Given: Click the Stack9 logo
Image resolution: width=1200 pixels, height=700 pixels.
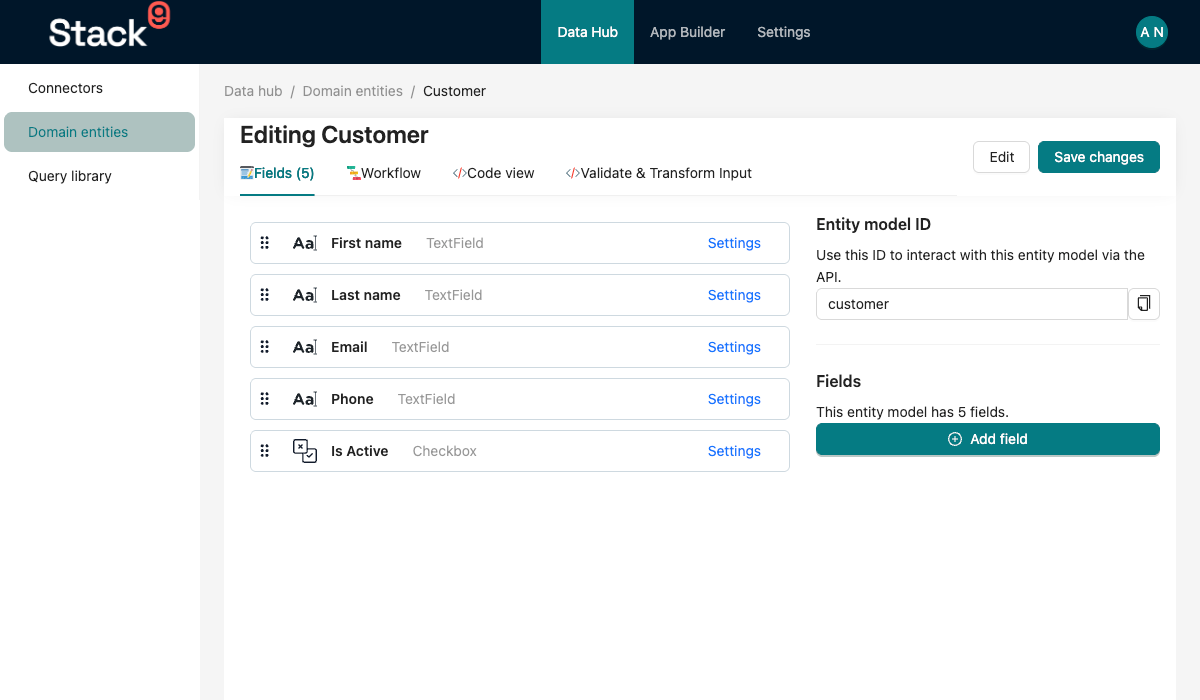Looking at the screenshot, I should pos(109,27).
